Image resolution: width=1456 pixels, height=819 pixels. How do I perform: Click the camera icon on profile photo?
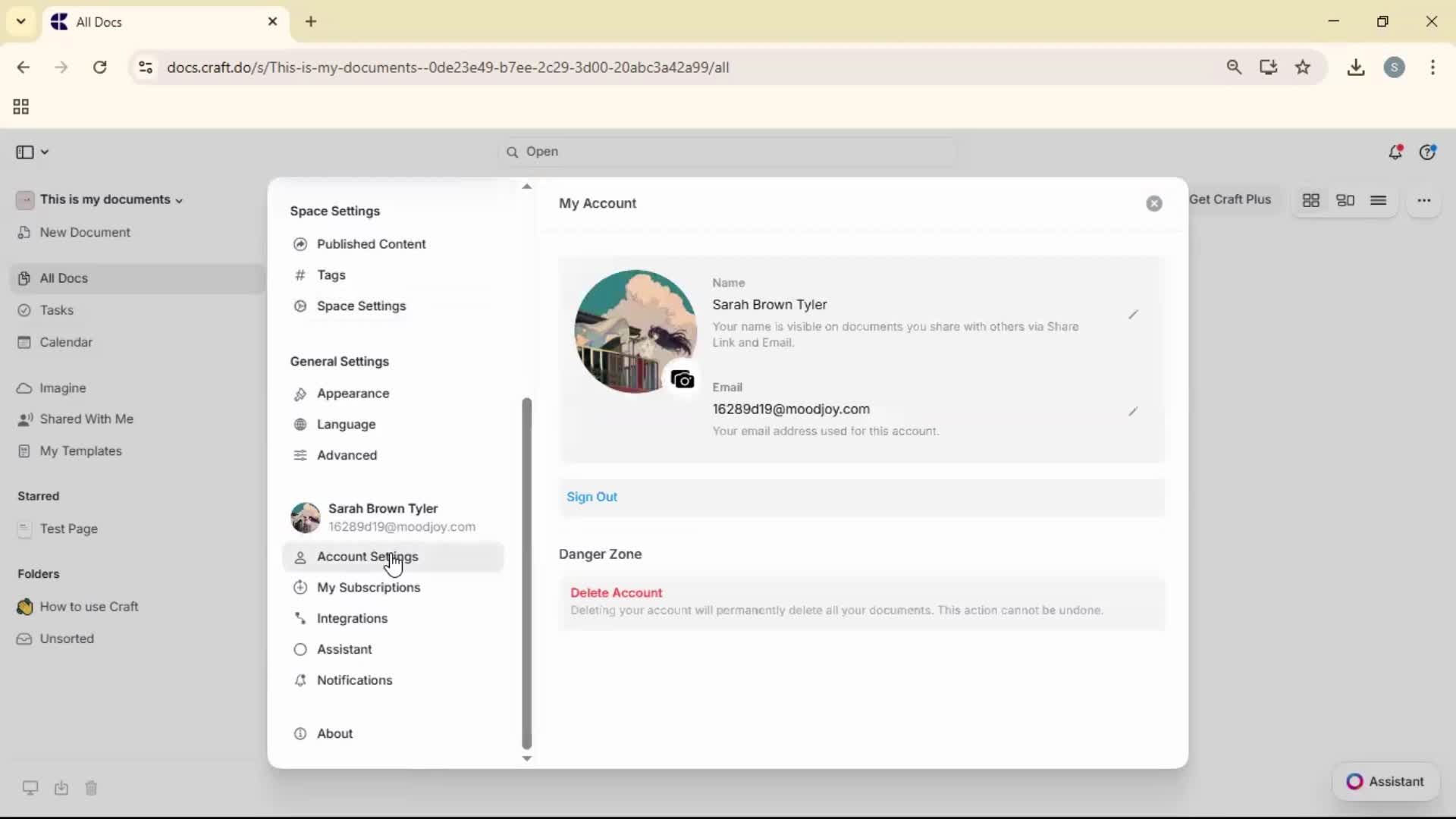[x=682, y=379]
